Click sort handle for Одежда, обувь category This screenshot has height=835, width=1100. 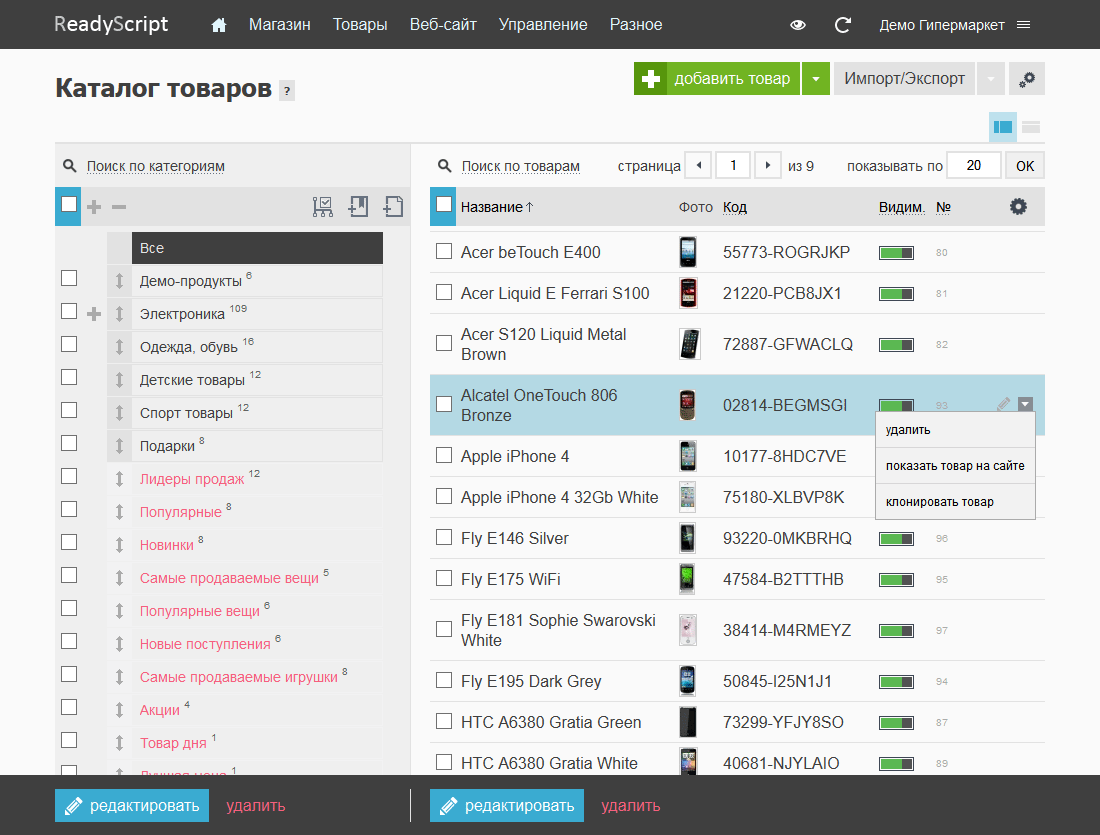click(x=119, y=347)
